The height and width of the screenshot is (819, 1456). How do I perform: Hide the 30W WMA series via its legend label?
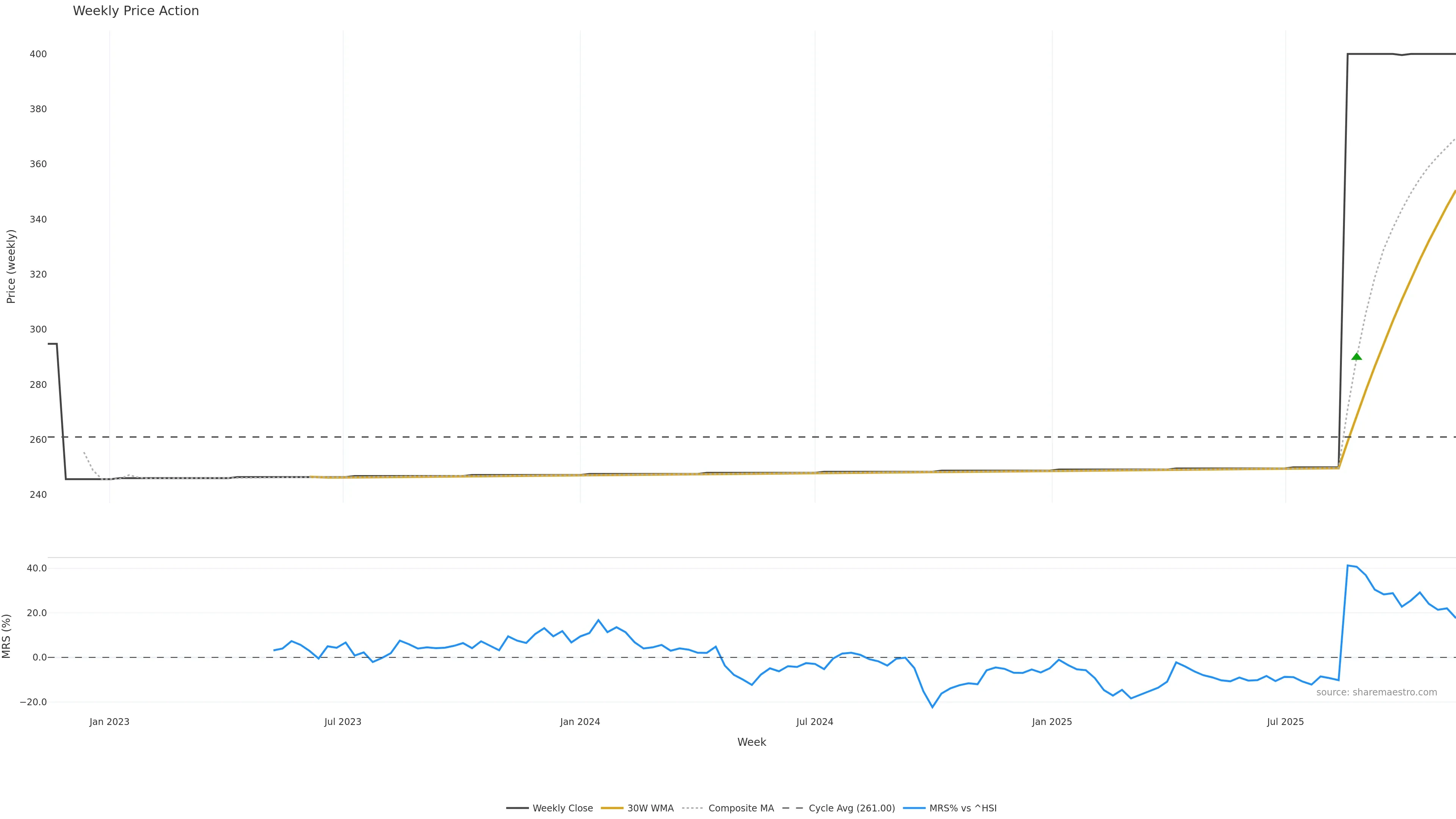point(650,808)
